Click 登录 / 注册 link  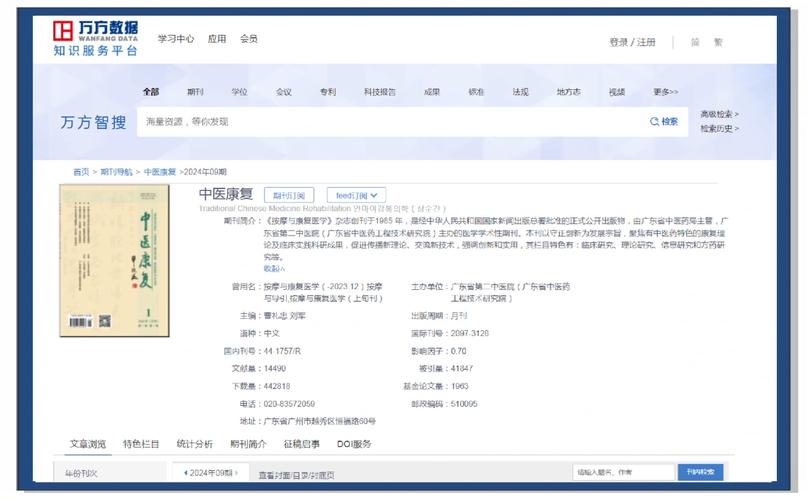point(632,42)
